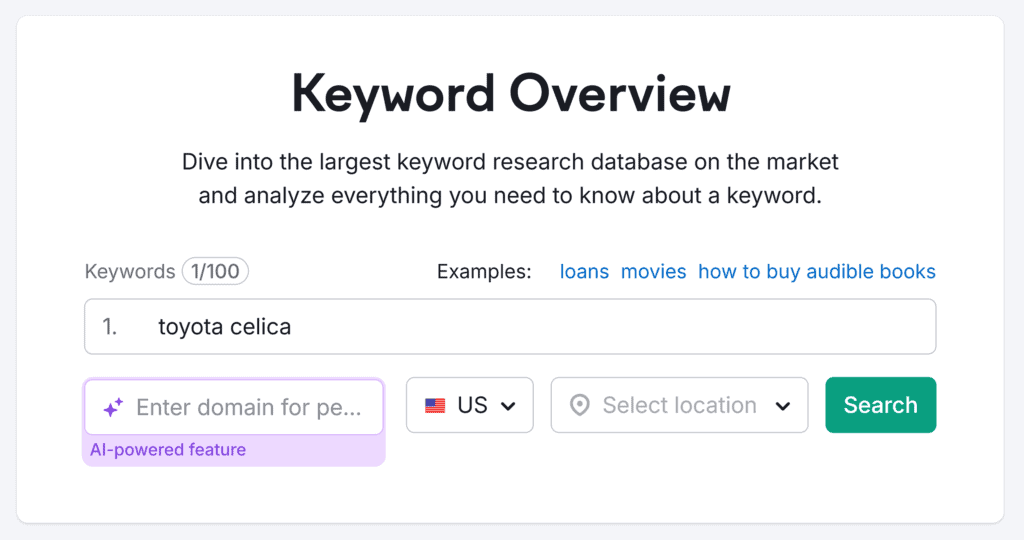Image resolution: width=1024 pixels, height=540 pixels.
Task: Click the purple AI sparkle icon
Action: tap(113, 407)
